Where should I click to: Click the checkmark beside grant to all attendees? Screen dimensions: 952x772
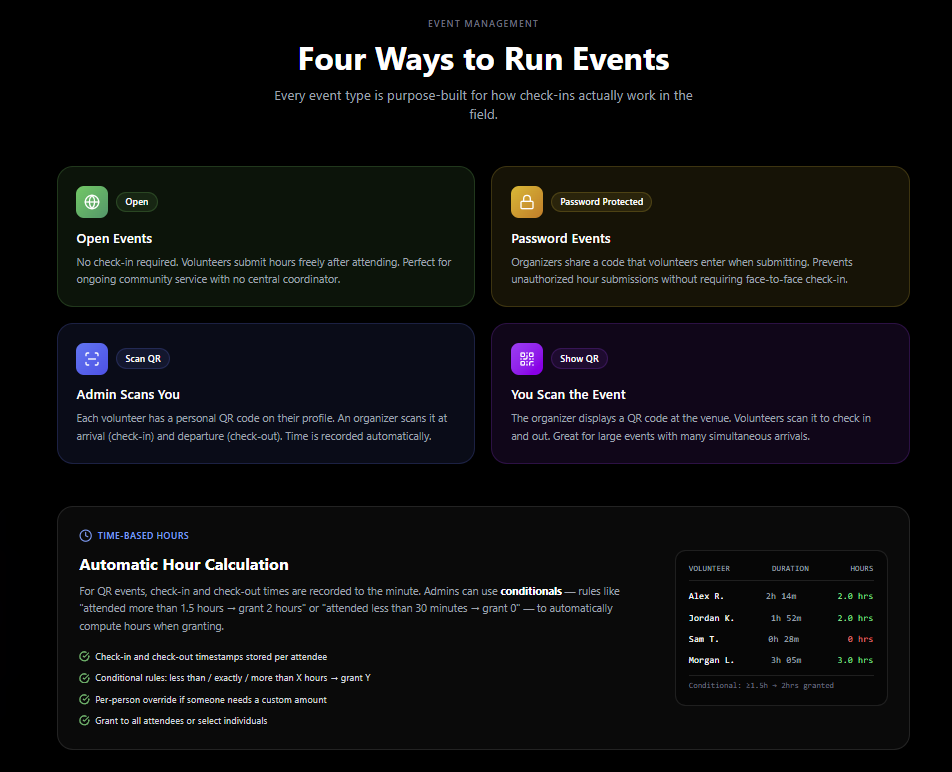point(84,720)
